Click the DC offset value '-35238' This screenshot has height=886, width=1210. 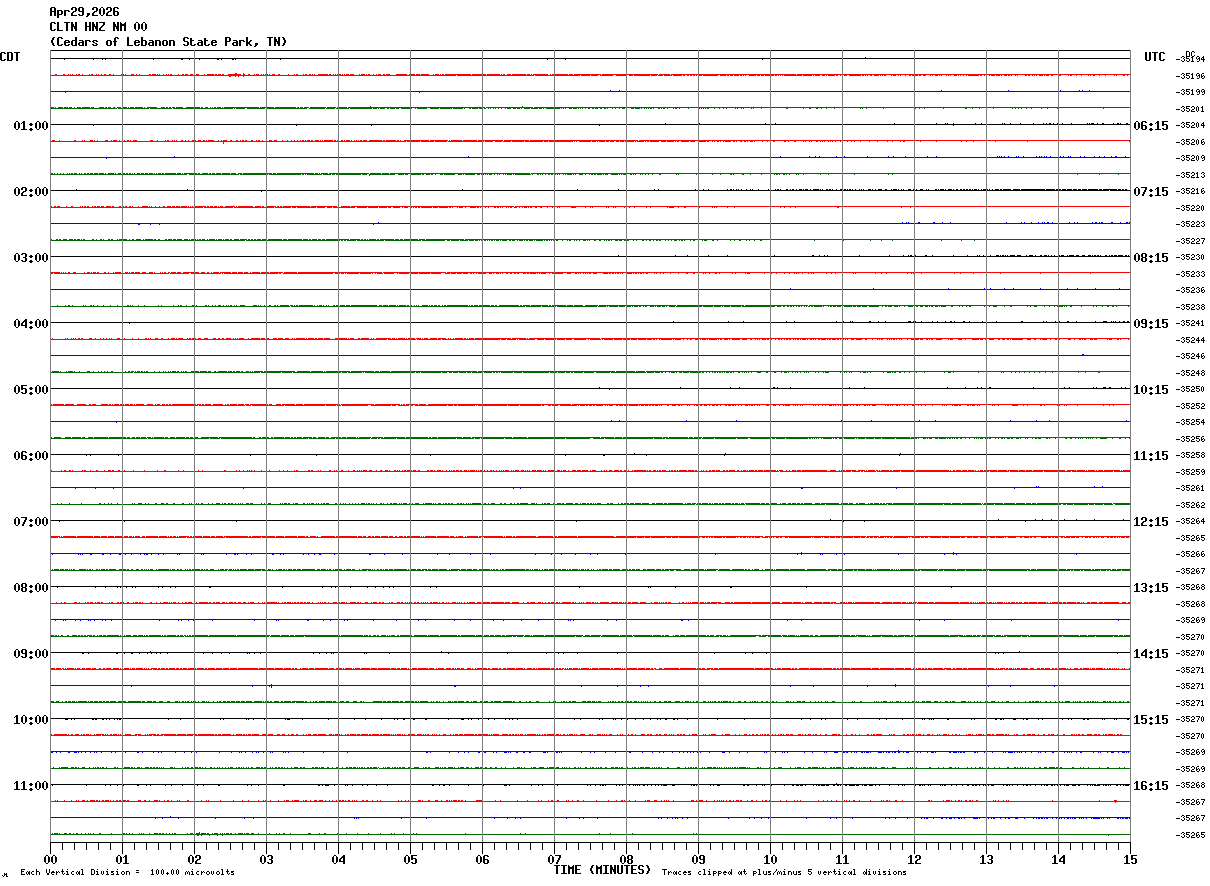(x=1190, y=307)
